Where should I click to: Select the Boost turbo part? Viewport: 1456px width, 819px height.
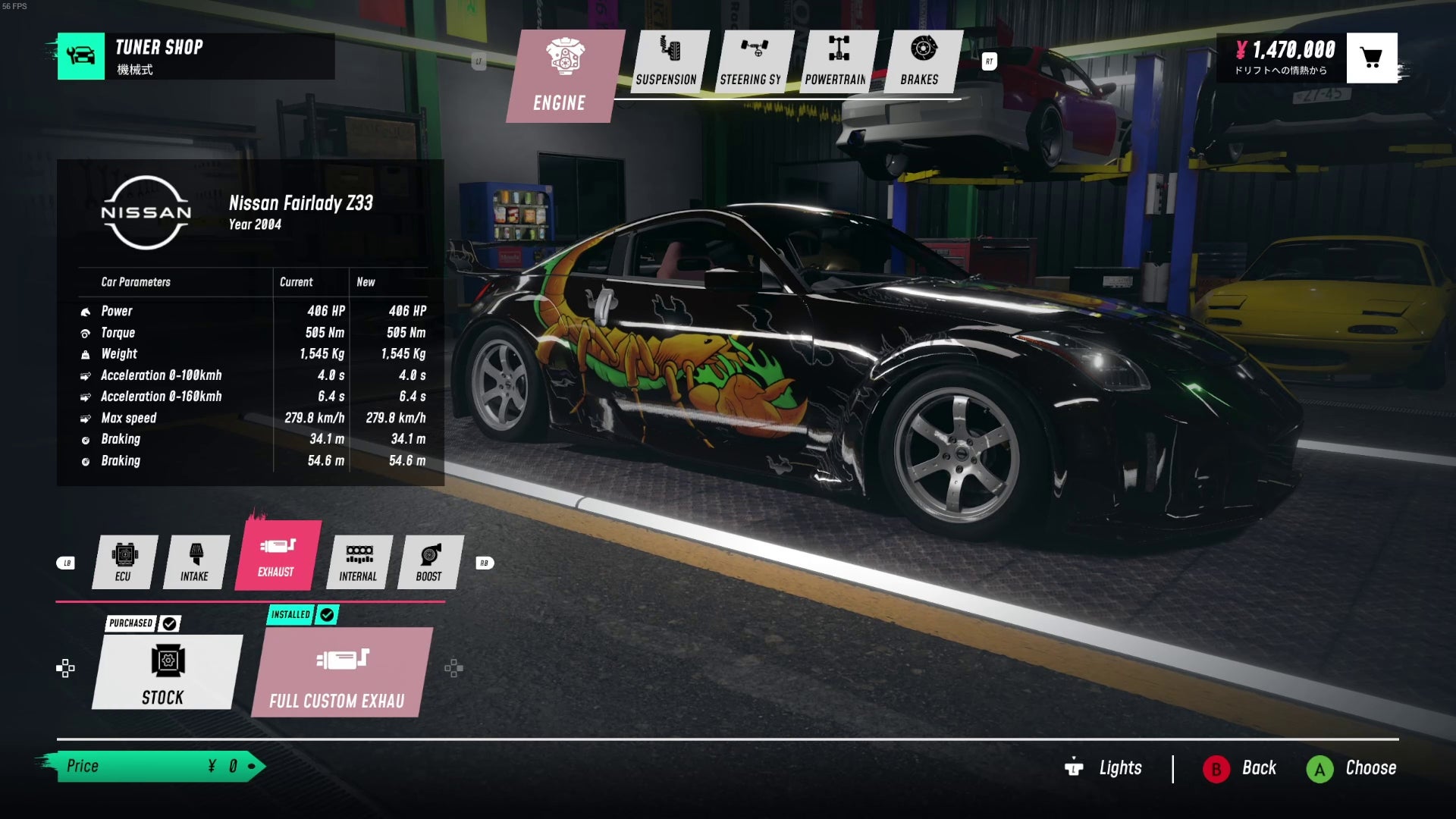(x=430, y=562)
